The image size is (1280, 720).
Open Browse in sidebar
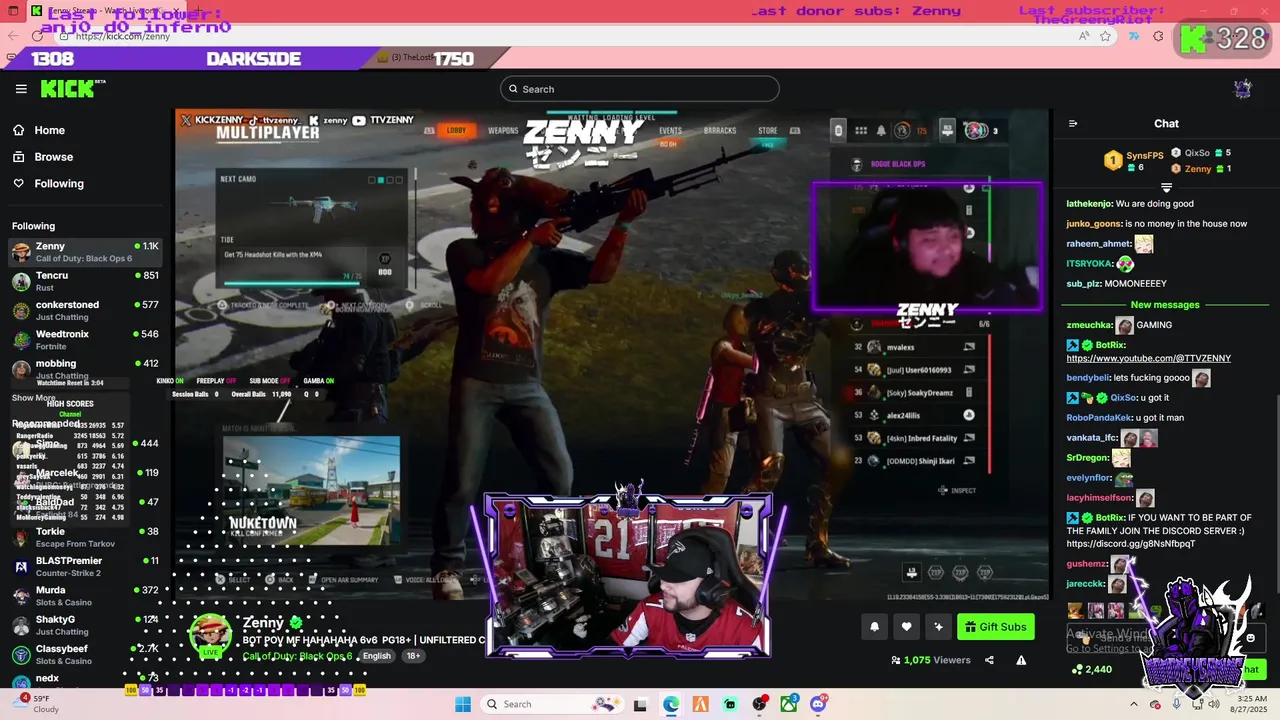(43, 157)
